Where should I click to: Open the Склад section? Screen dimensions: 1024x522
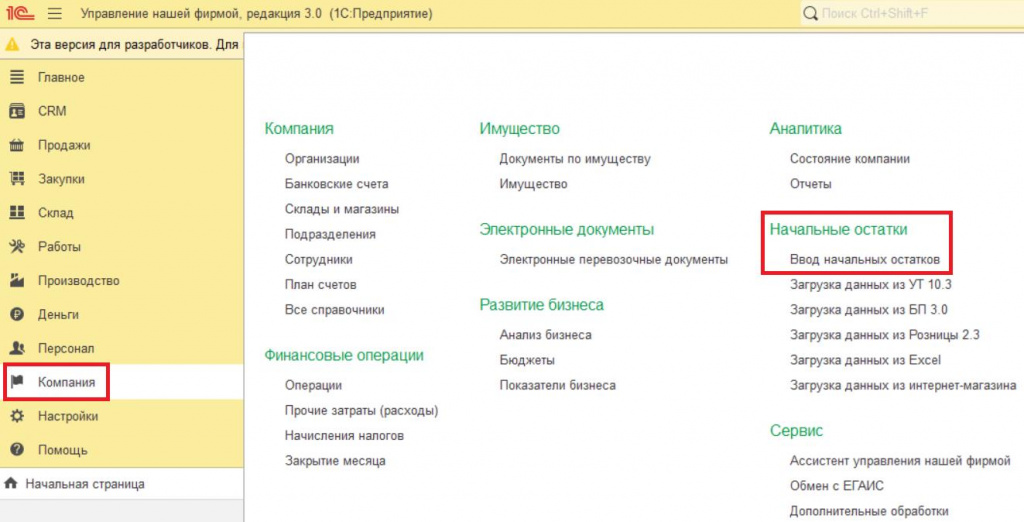pyautogui.click(x=56, y=213)
